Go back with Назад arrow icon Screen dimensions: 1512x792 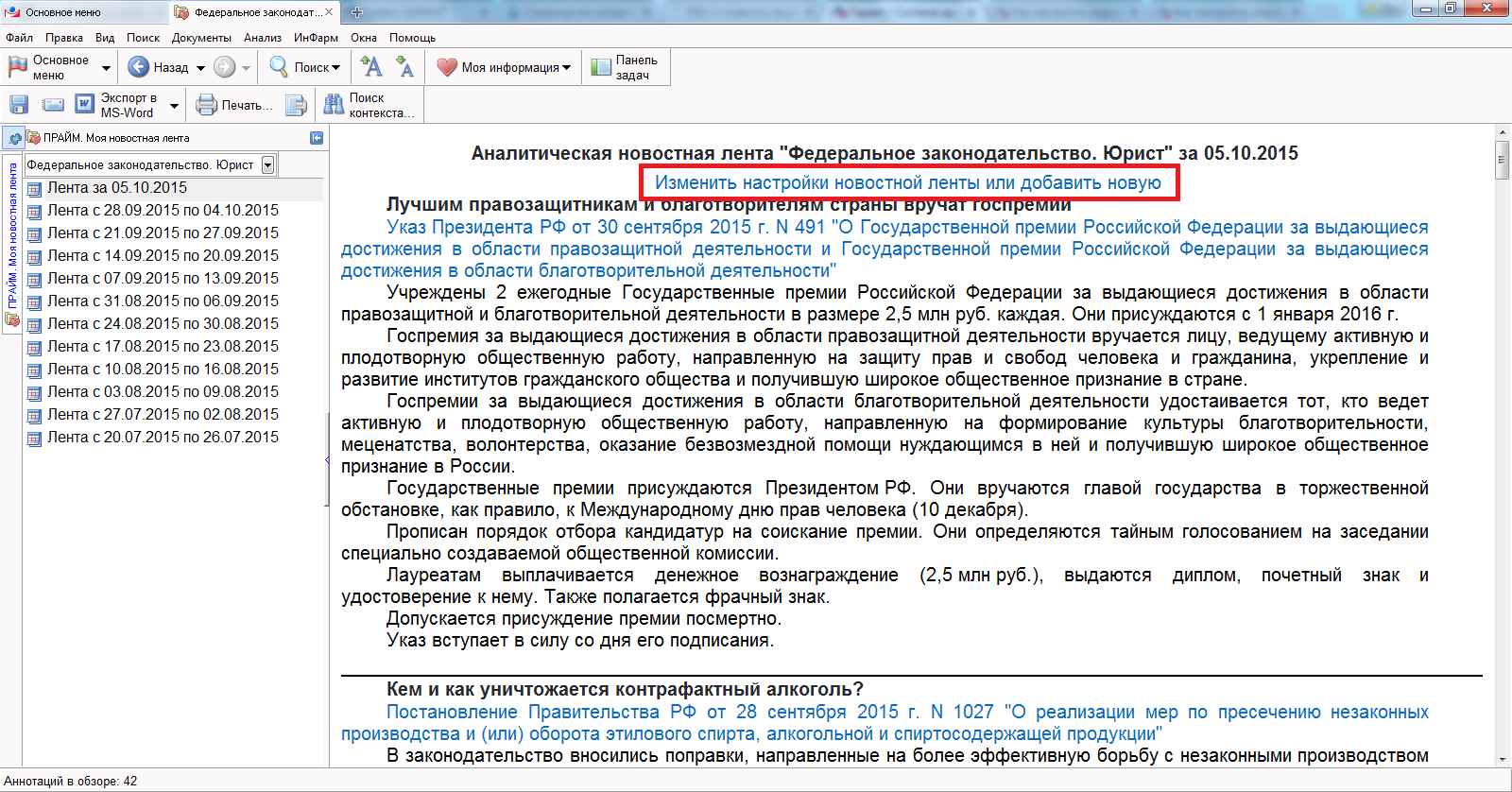[x=138, y=67]
